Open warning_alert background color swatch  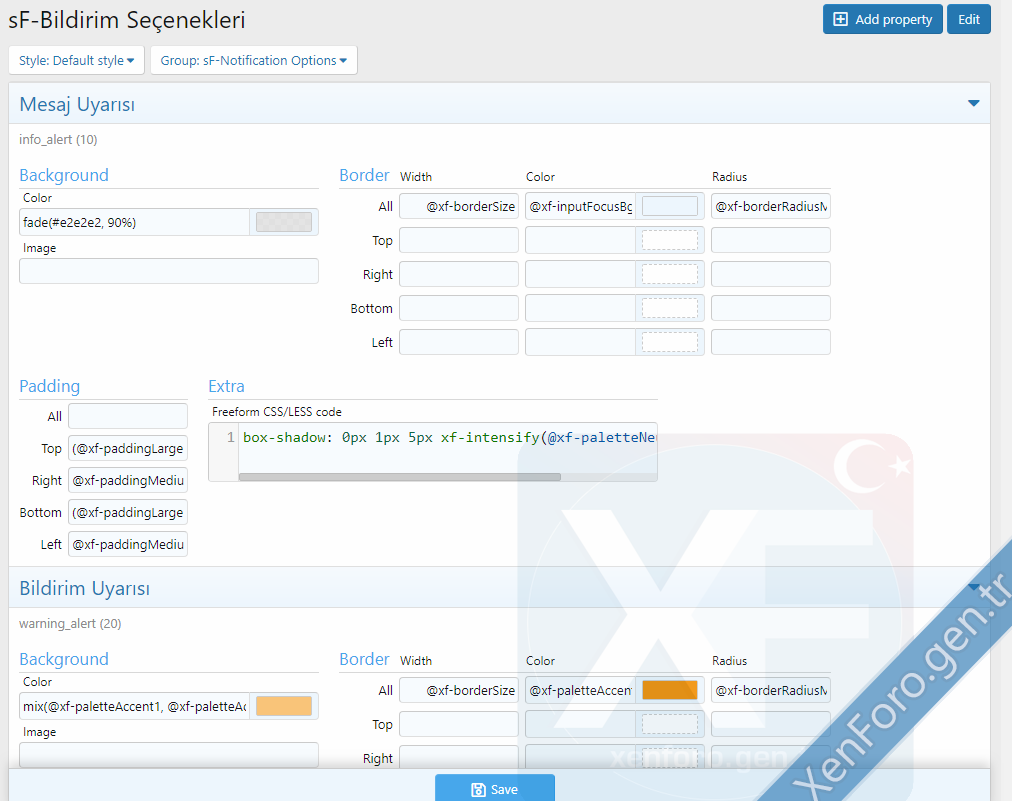pyautogui.click(x=284, y=707)
